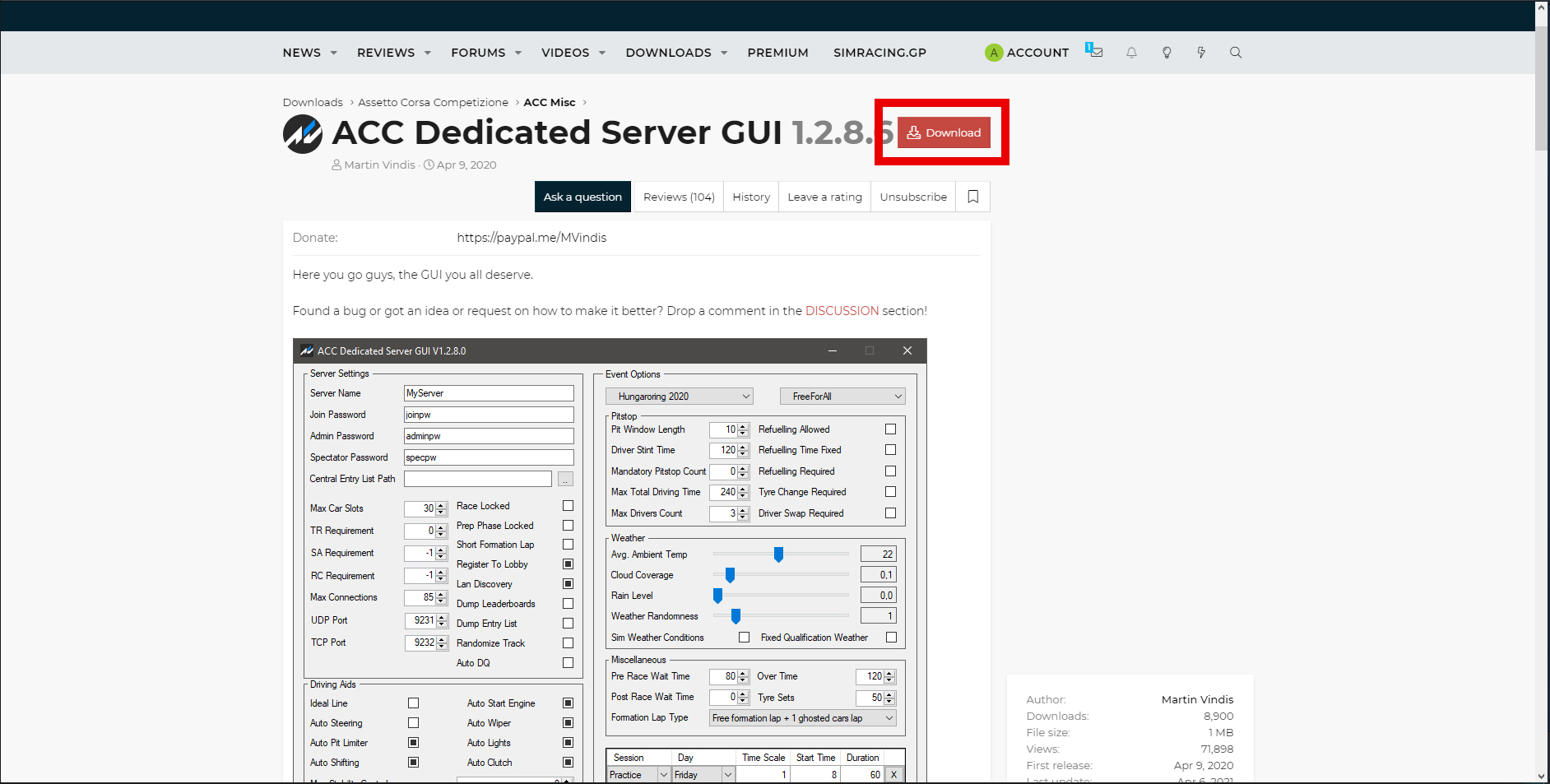The image size is (1550, 784).
Task: Enable the Short Formation Lap checkbox
Action: click(568, 545)
